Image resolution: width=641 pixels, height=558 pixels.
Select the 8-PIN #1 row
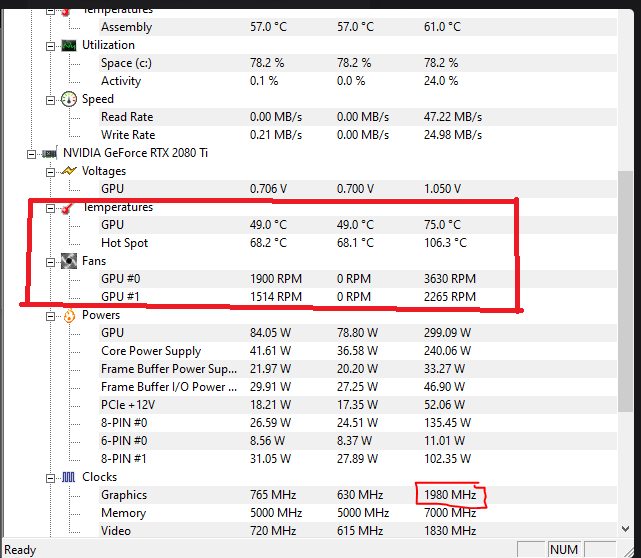[x=358, y=459]
